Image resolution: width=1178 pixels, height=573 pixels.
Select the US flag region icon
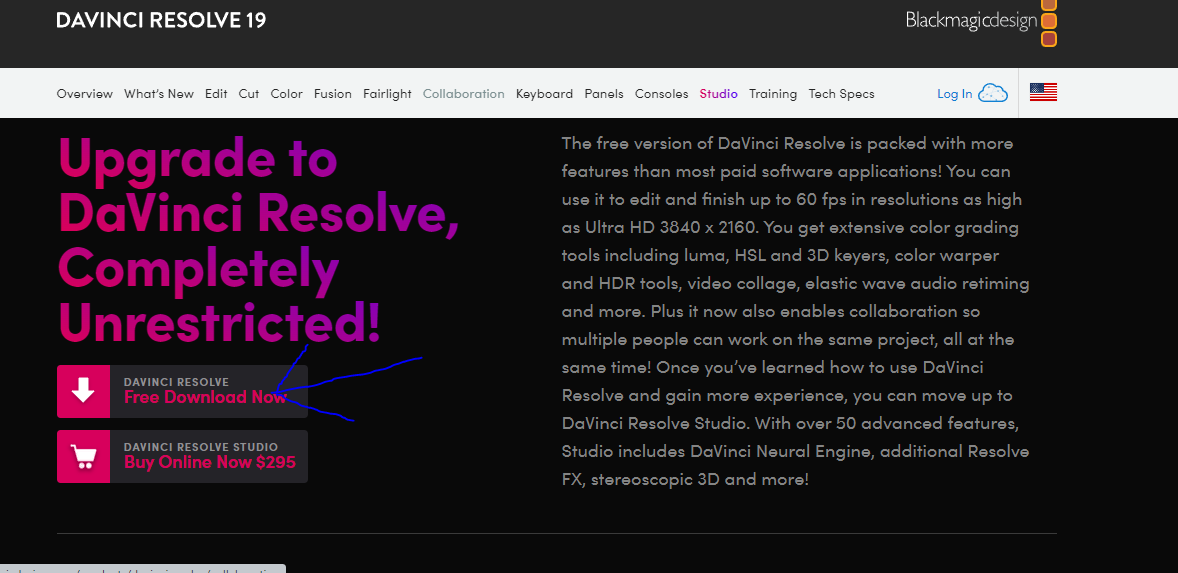(1043, 93)
